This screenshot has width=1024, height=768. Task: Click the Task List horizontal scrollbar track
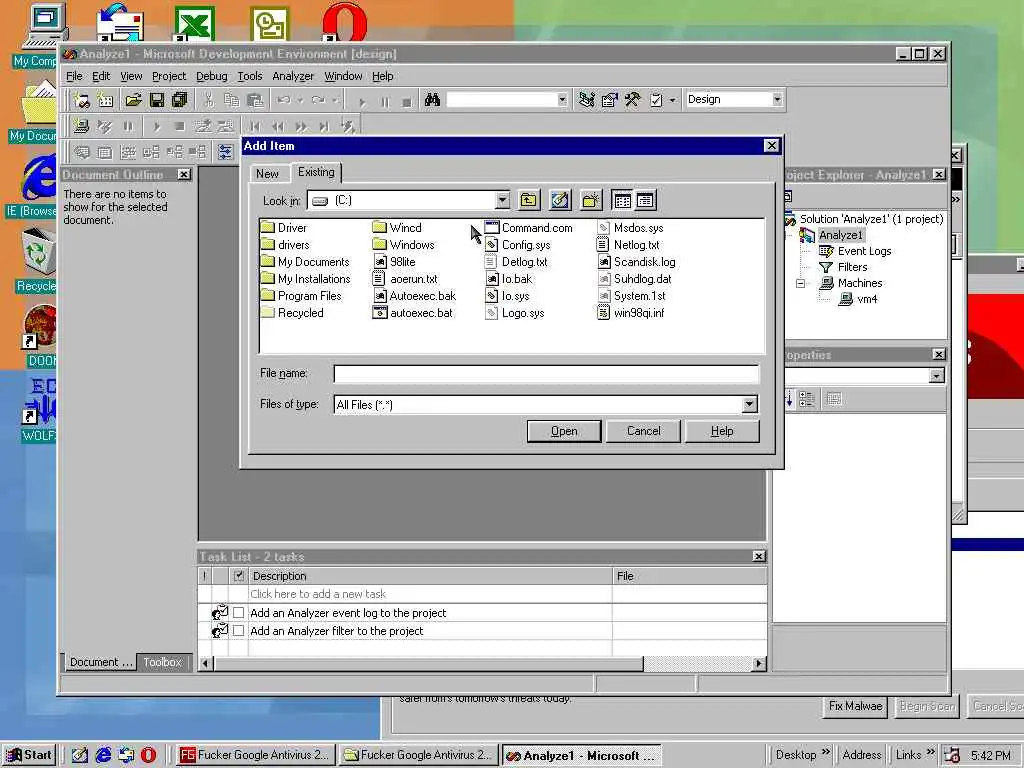tap(697, 664)
